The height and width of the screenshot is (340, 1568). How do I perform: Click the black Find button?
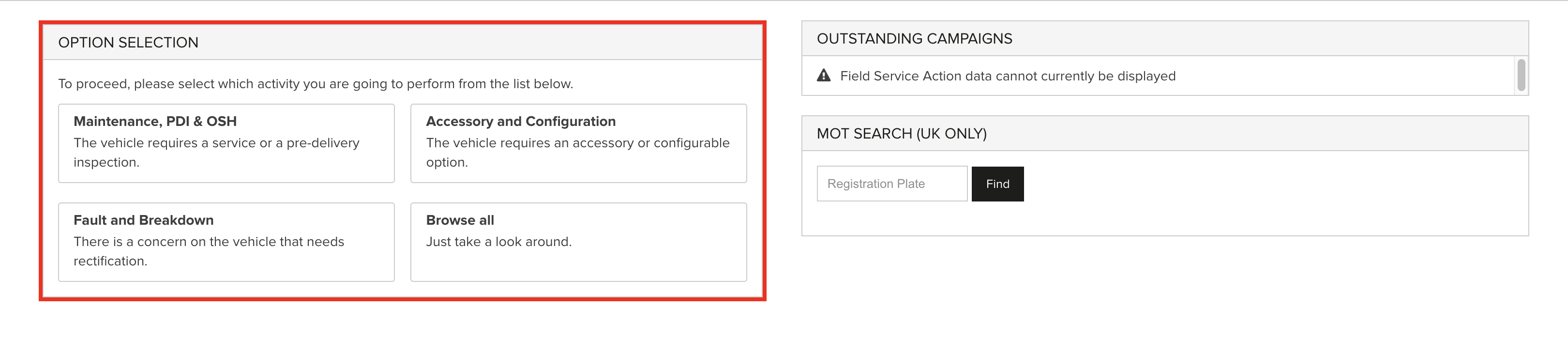coord(997,184)
